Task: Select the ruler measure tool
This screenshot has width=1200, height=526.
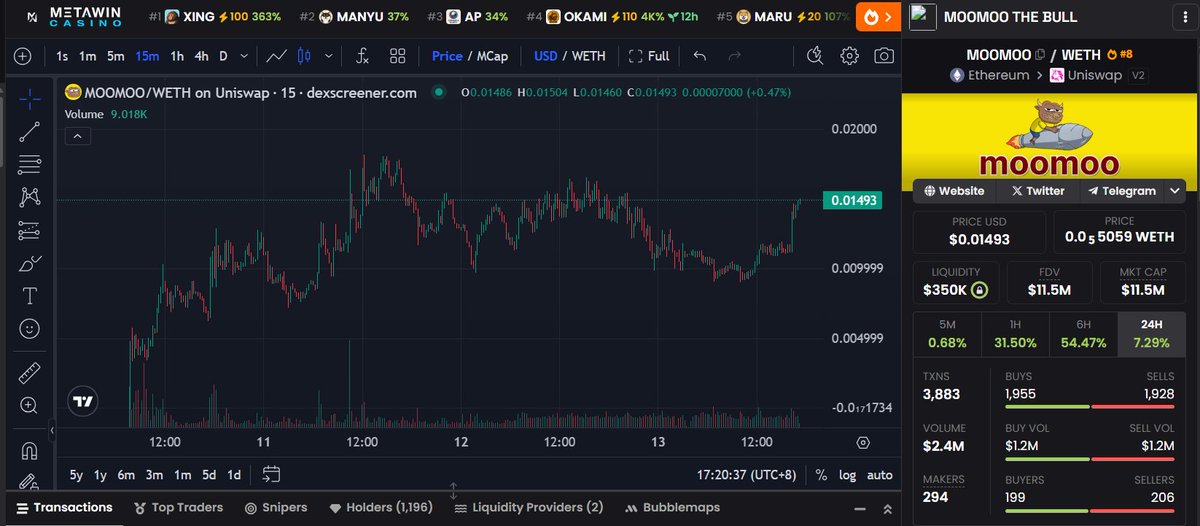Action: (x=29, y=373)
